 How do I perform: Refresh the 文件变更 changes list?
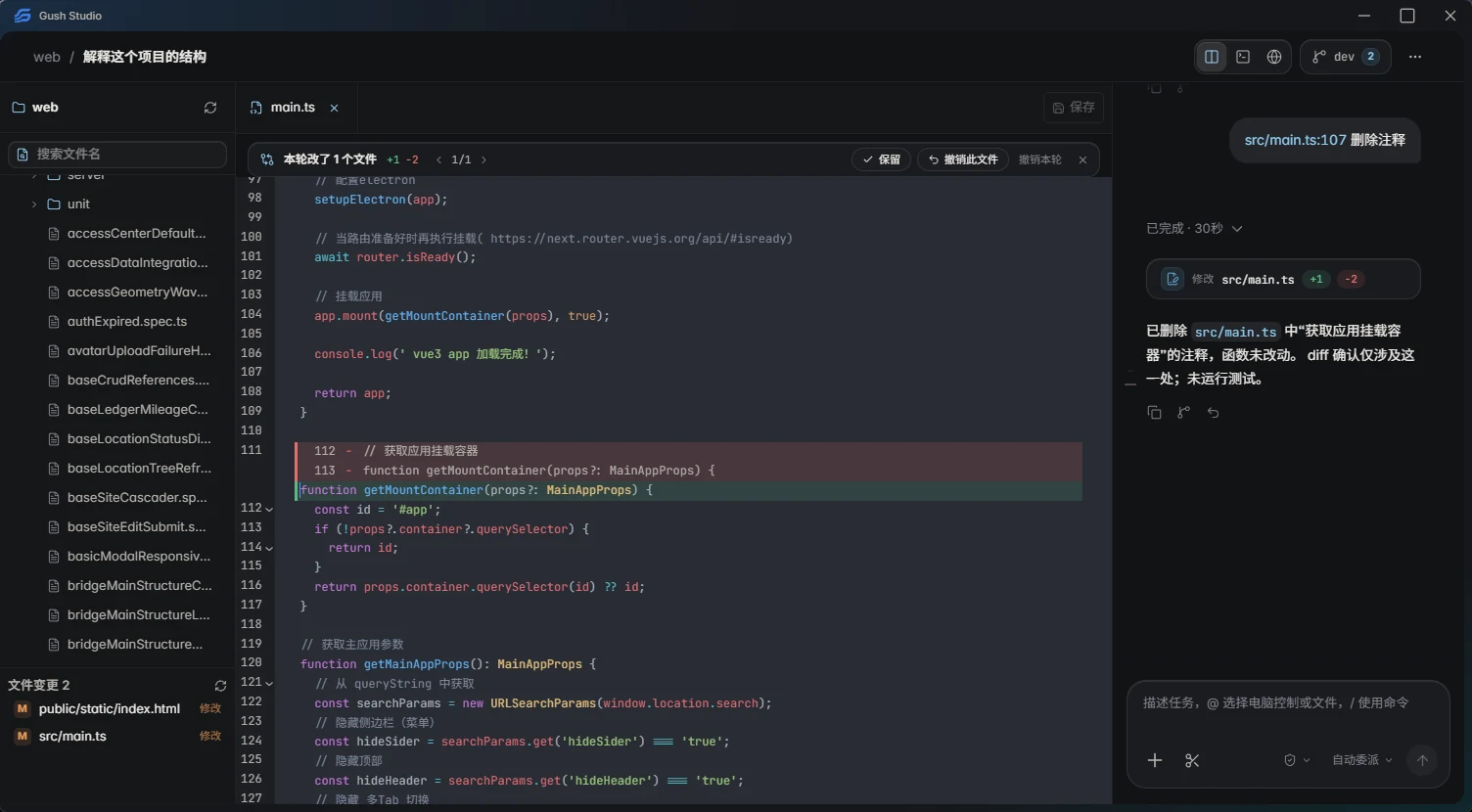click(x=220, y=686)
